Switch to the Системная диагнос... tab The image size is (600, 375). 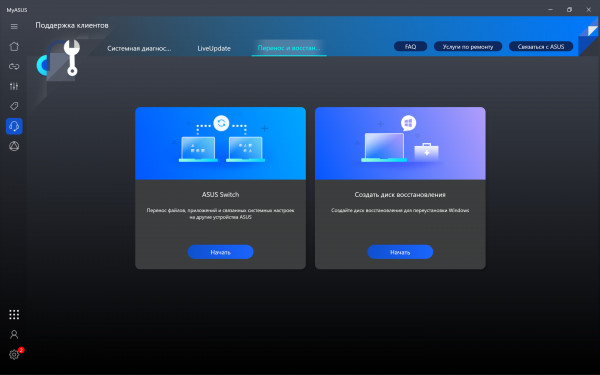pyautogui.click(x=139, y=49)
